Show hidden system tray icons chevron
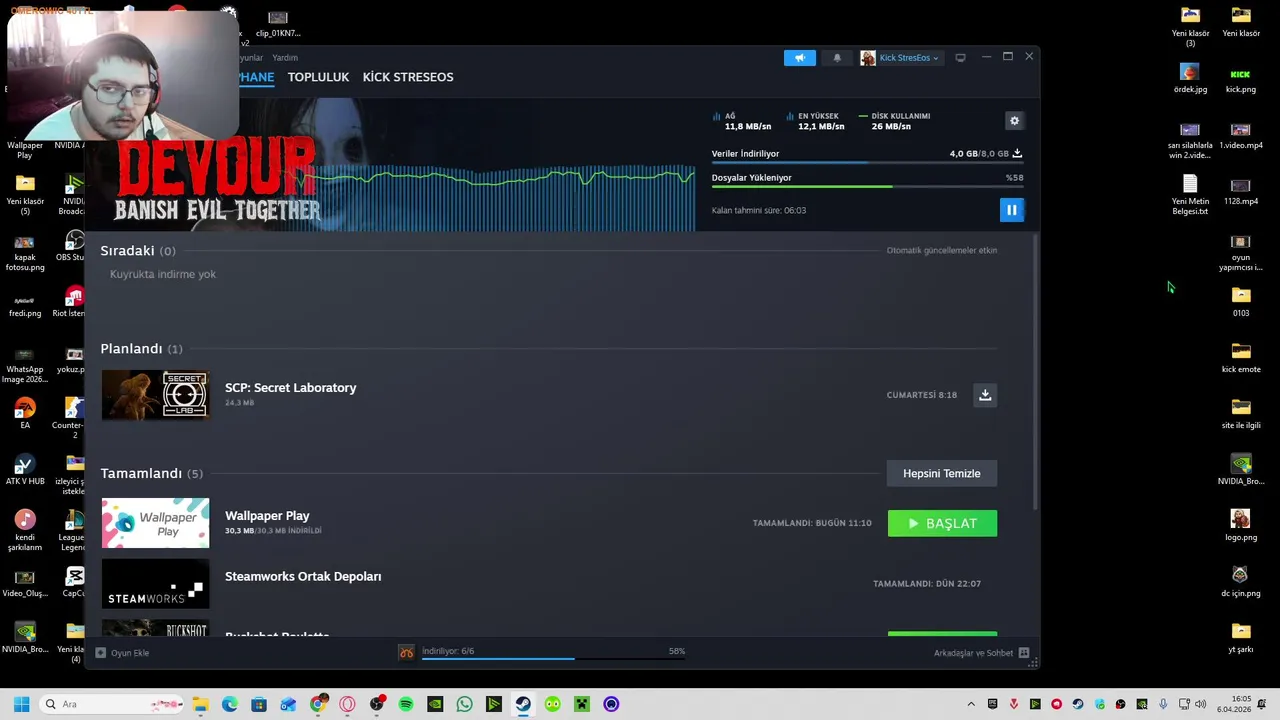1280x720 pixels. coord(970,704)
